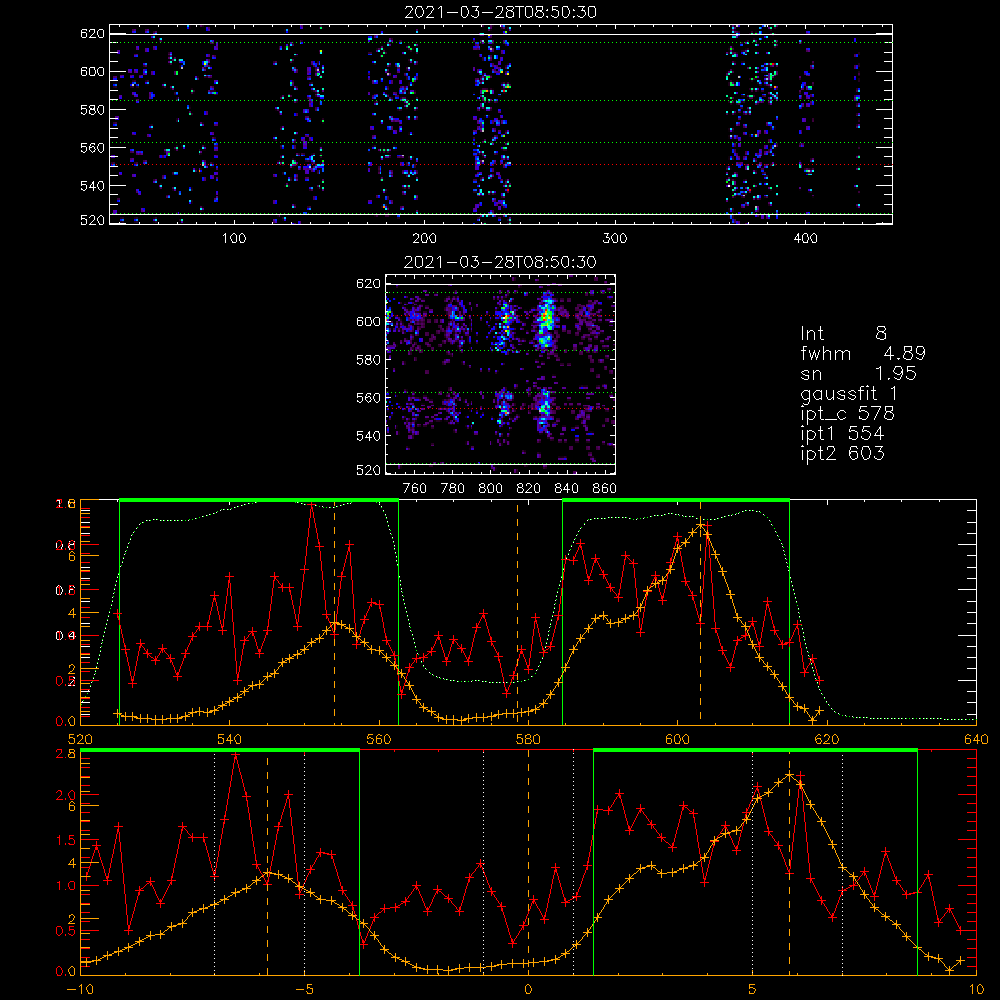Click x-axis label 10 on bottom plot
The image size is (1000, 1000).
[x=976, y=990]
